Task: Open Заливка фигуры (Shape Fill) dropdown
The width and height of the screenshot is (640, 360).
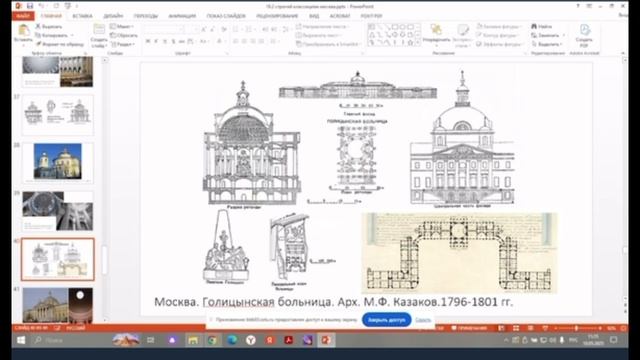Action: pos(499,27)
